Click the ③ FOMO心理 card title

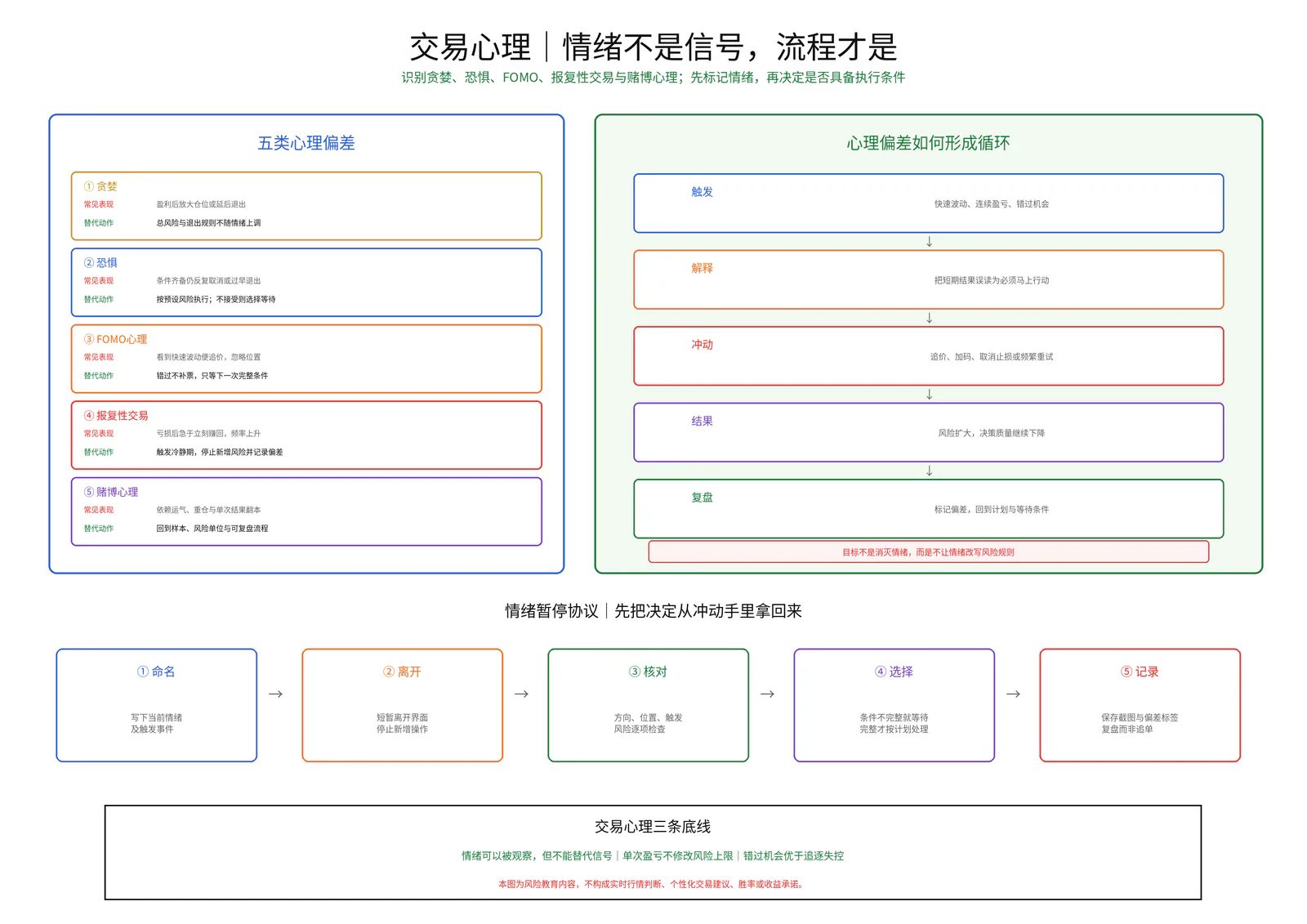115,339
